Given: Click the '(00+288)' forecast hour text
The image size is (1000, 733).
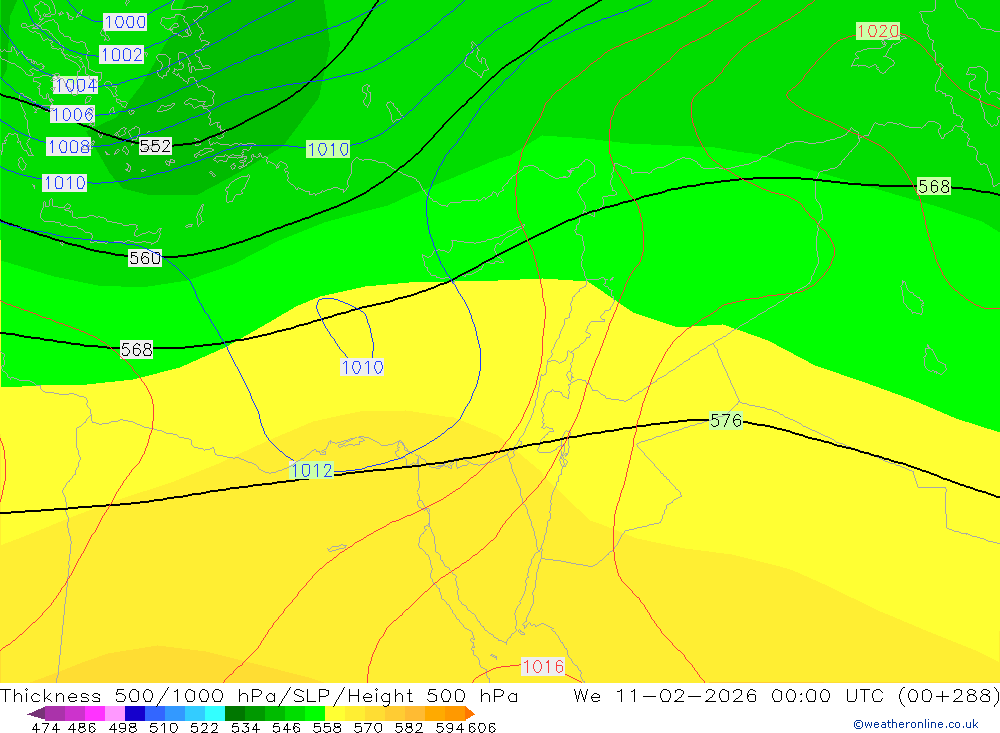Looking at the screenshot, I should 948,695.
